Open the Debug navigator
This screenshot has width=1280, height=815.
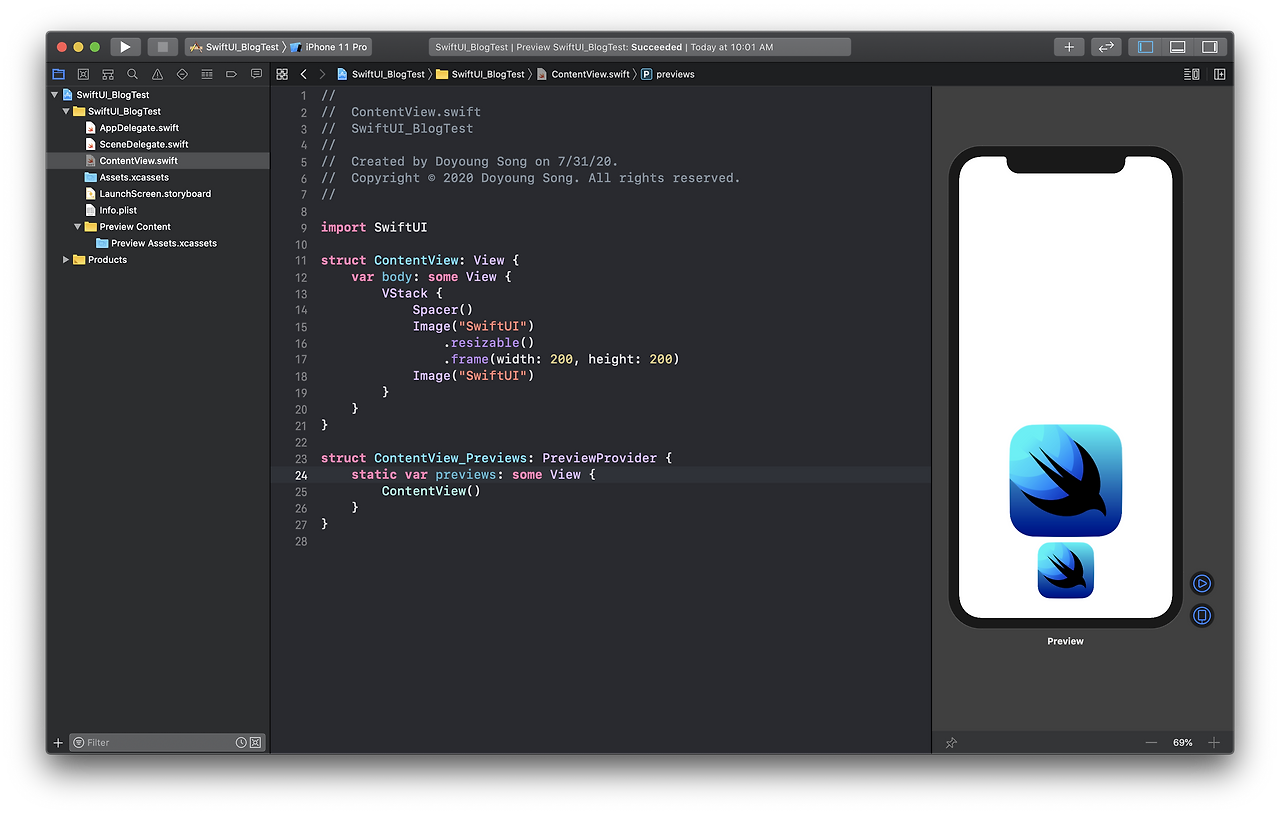point(207,74)
